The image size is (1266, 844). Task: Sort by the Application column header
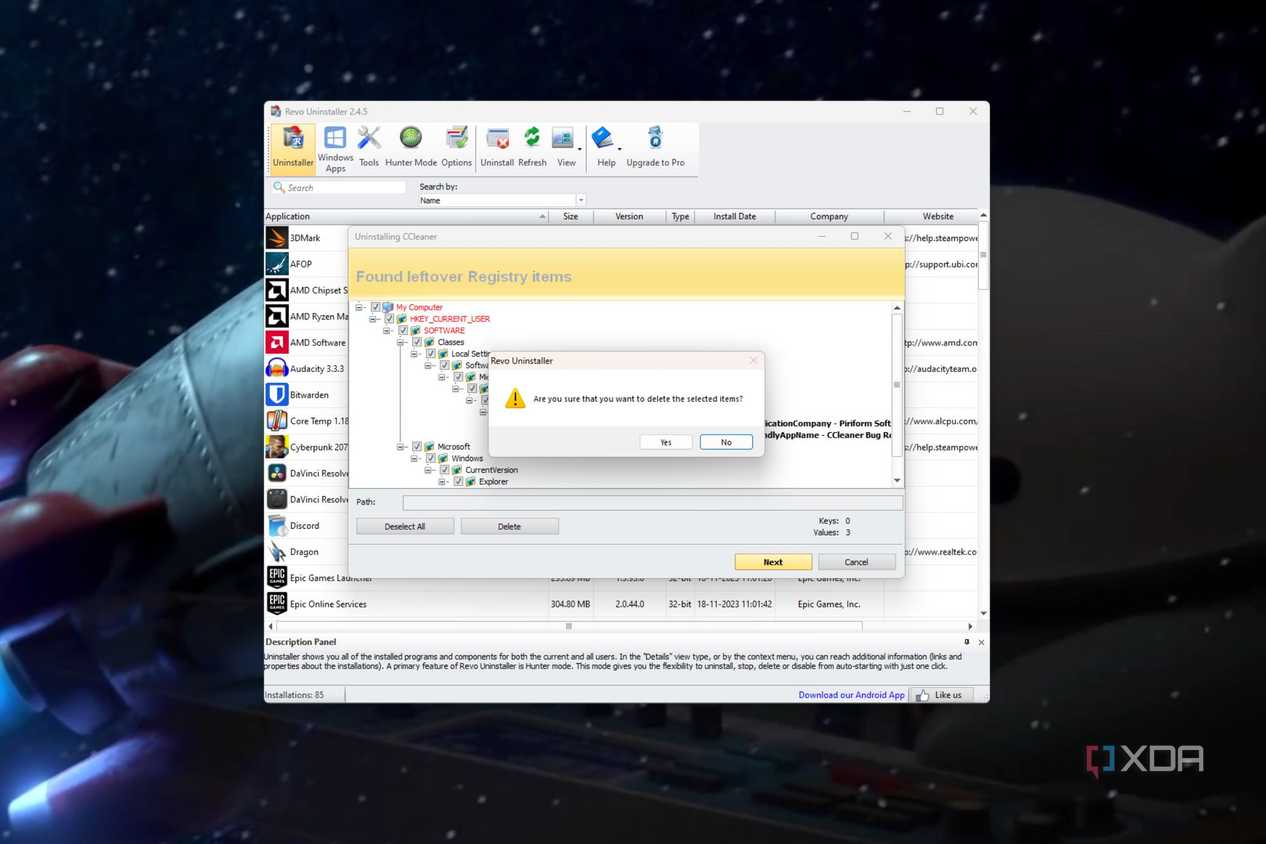(x=406, y=216)
